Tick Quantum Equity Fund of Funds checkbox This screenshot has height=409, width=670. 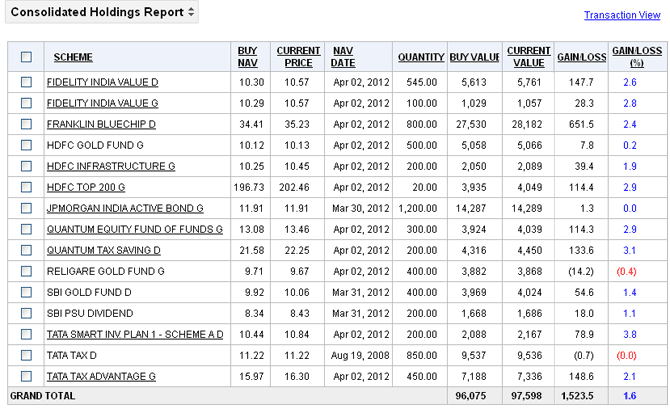[26, 229]
